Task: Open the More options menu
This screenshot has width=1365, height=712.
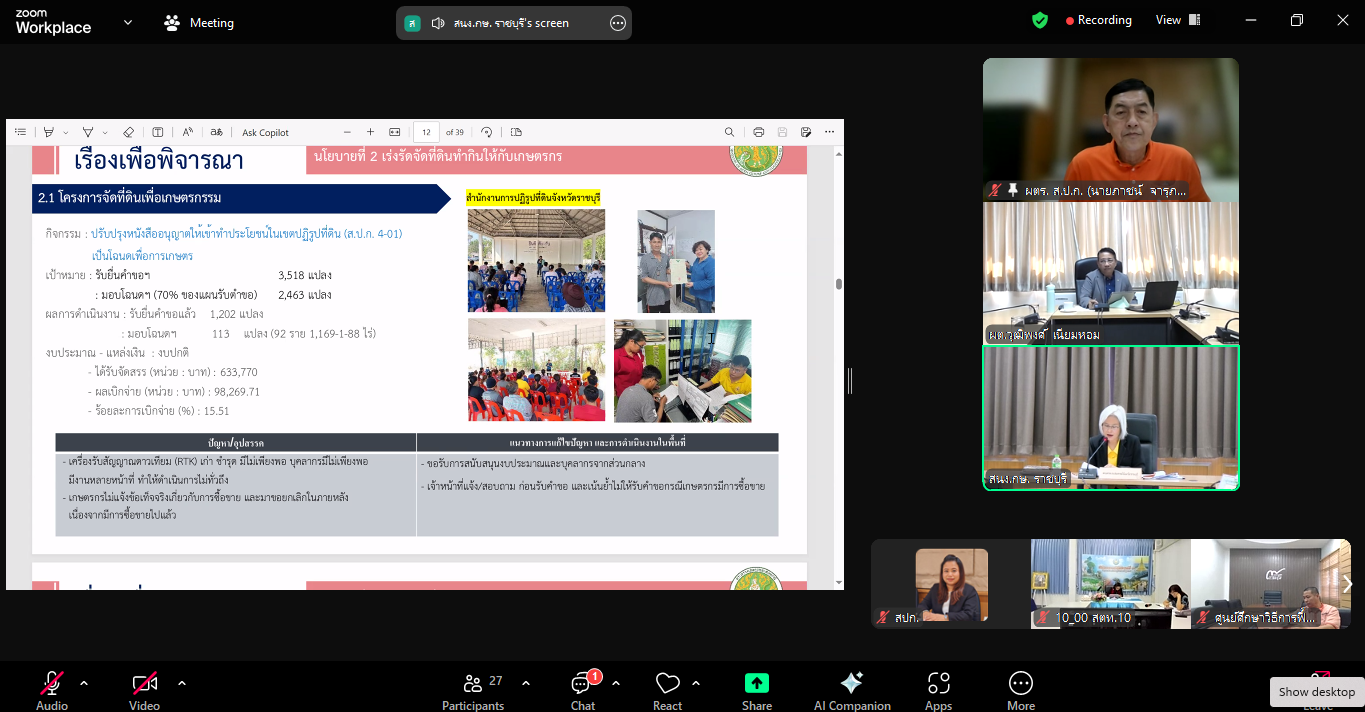Action: (1020, 690)
